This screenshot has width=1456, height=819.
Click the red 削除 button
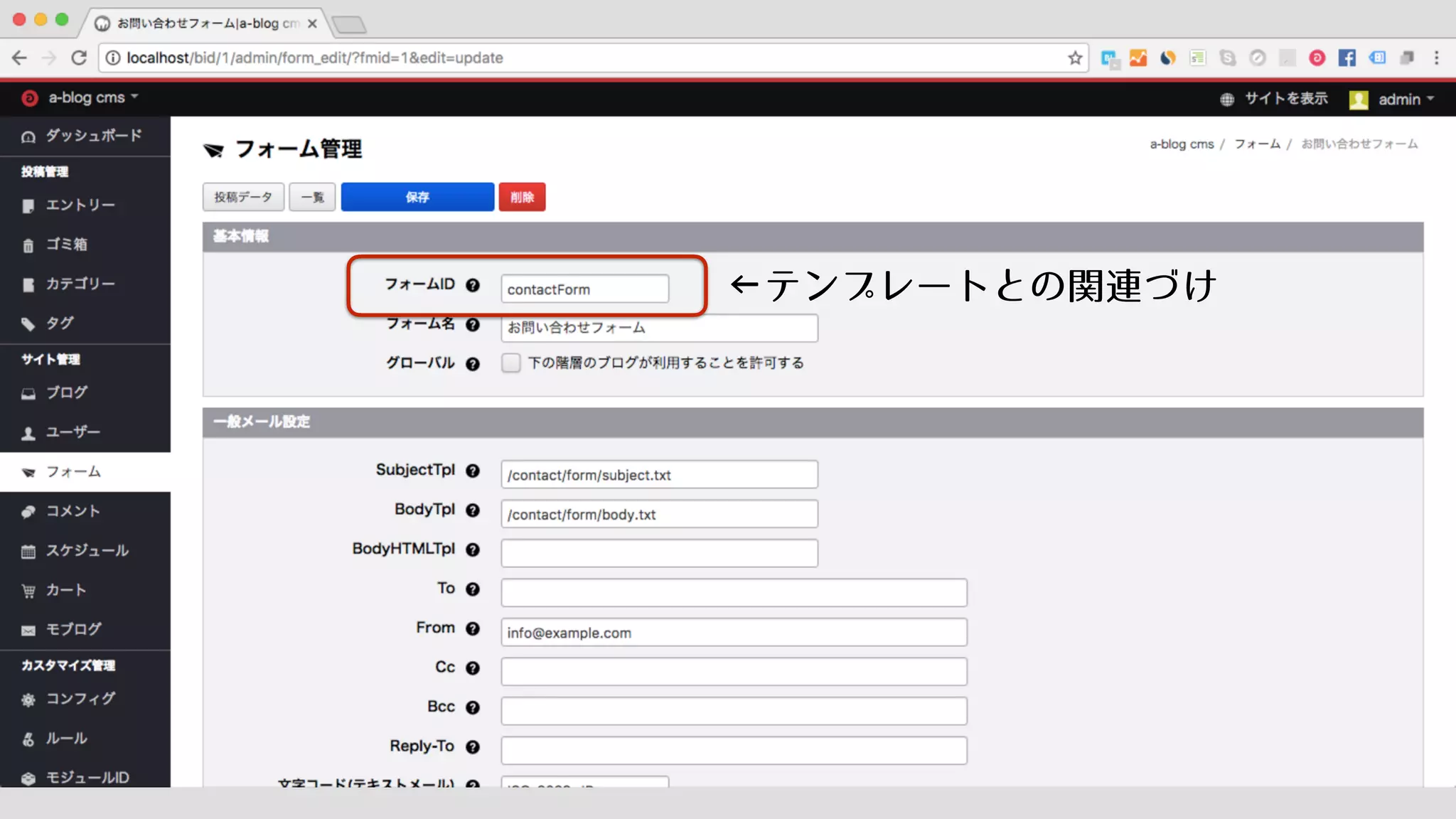point(522,197)
